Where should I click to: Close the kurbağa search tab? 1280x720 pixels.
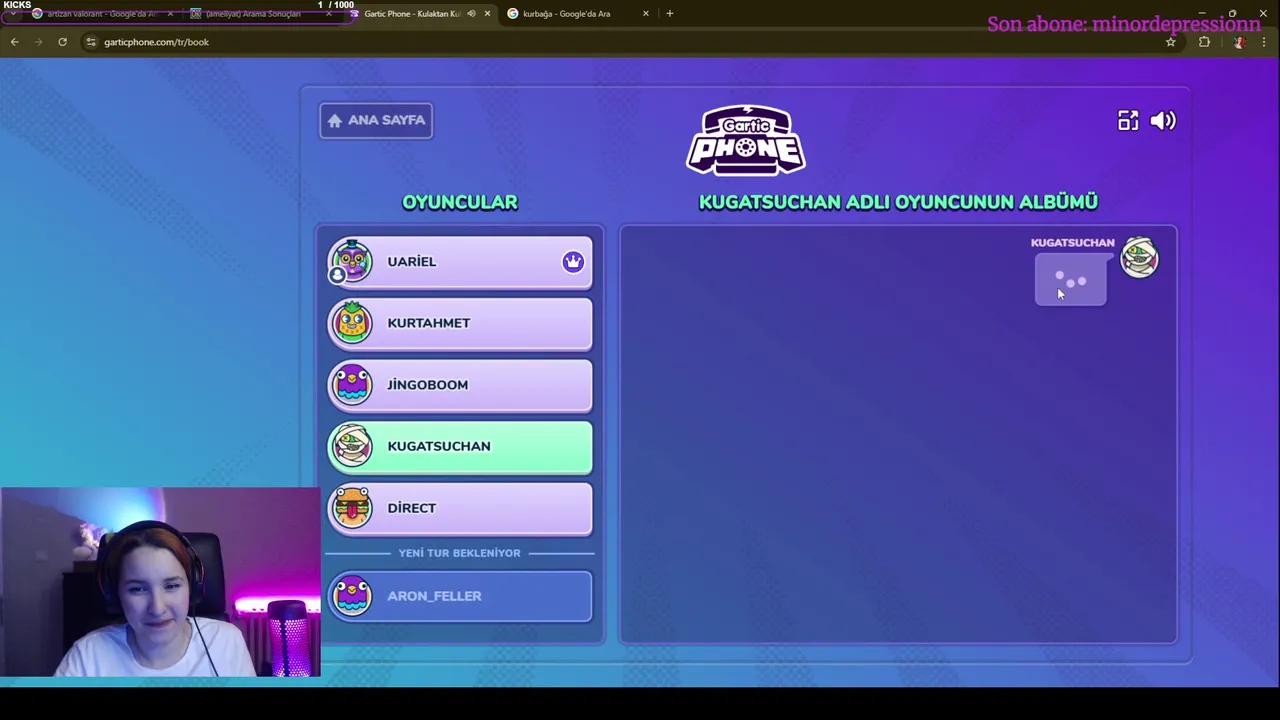pyautogui.click(x=645, y=14)
